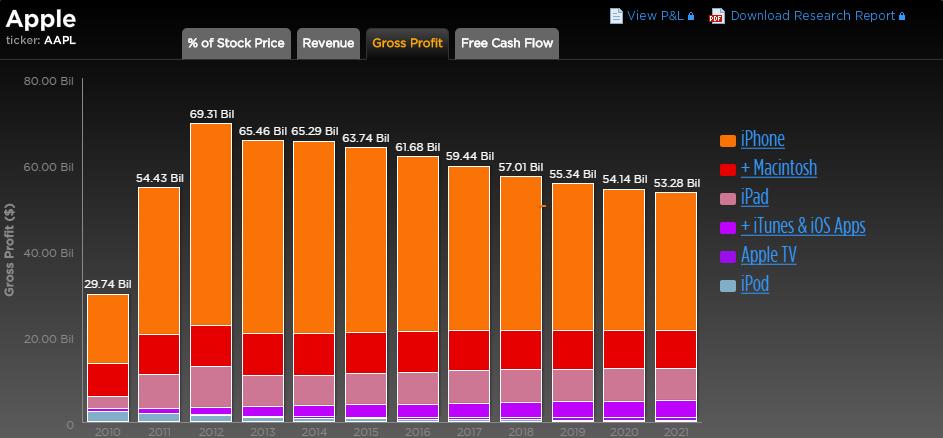943x438 pixels.
Task: Open the Free Cash Flow tab
Action: coord(507,43)
